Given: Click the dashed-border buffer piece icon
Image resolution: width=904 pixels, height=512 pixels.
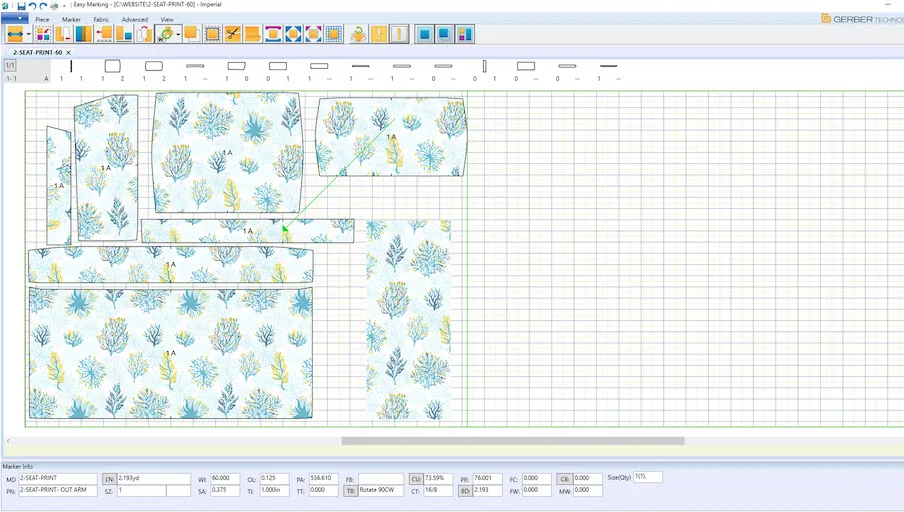Looking at the screenshot, I should [212, 34].
